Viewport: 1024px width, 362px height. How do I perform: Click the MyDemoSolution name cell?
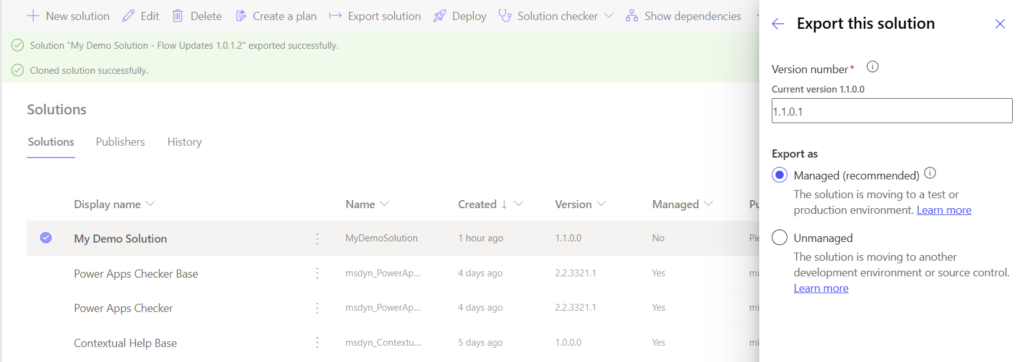(x=381, y=239)
